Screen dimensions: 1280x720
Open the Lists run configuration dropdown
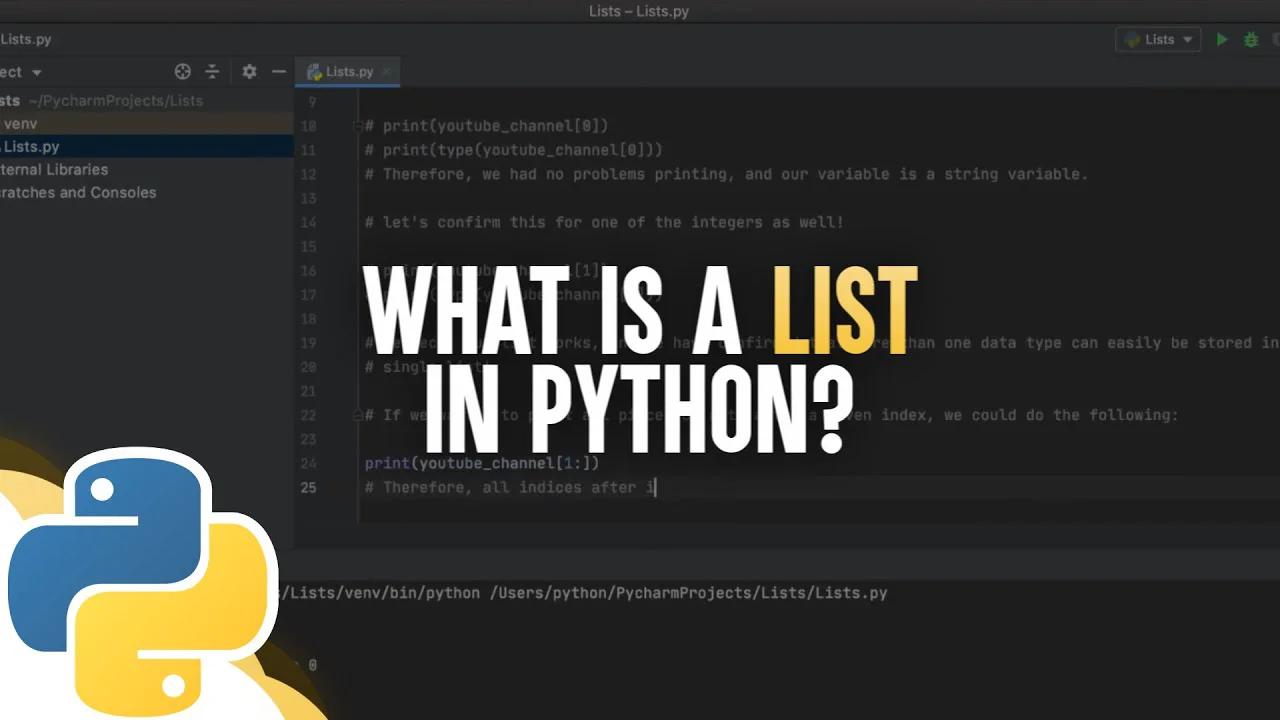pos(1186,39)
